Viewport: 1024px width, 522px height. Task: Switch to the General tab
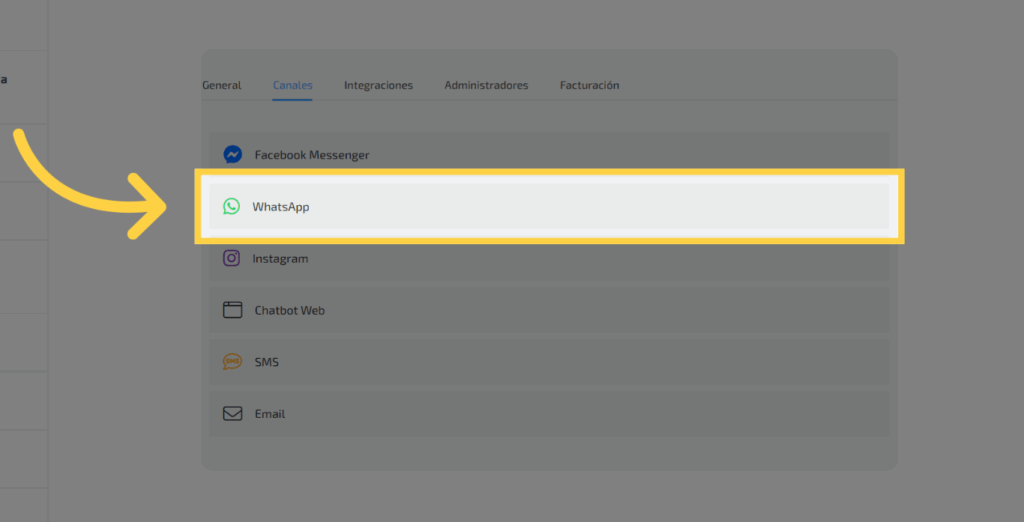click(x=221, y=86)
